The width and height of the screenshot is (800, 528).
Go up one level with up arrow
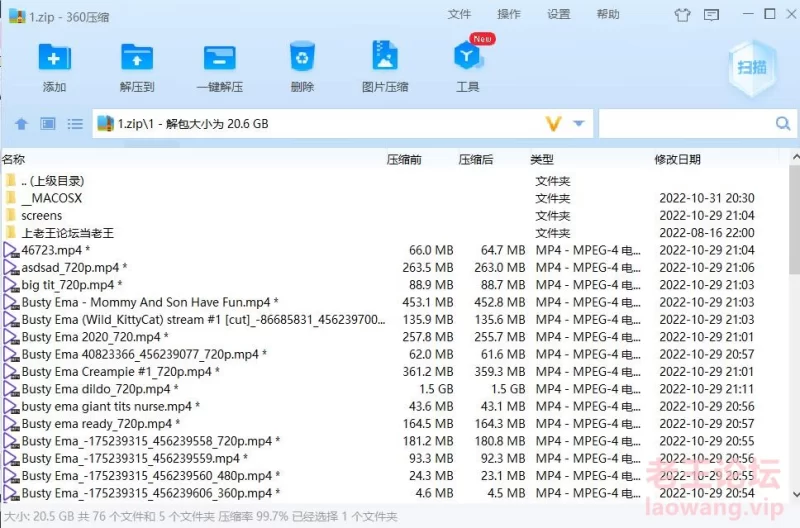tap(21, 123)
